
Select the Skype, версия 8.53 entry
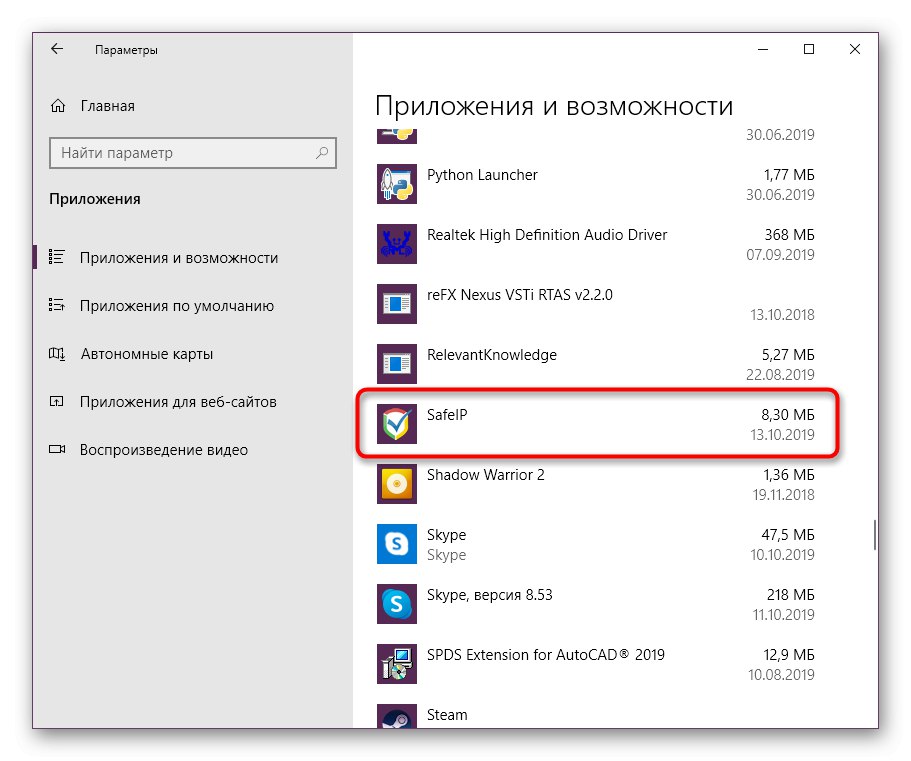(x=600, y=604)
